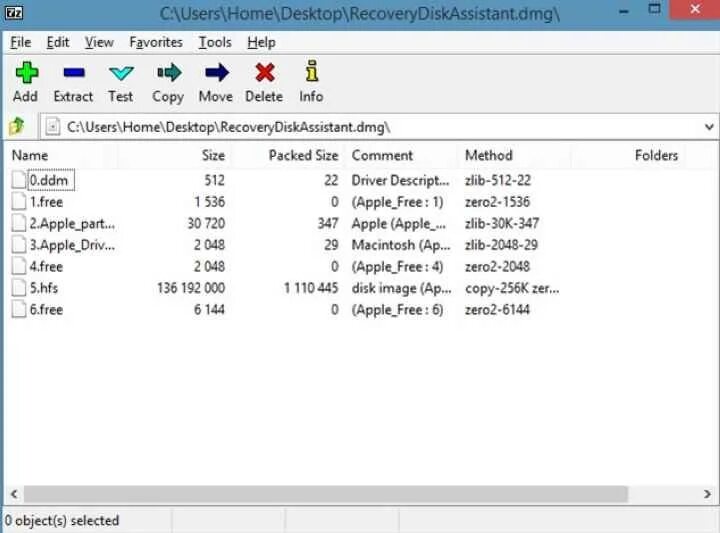Viewport: 720px width, 533px height.
Task: Select the 6.free file name
Action: coord(46,310)
